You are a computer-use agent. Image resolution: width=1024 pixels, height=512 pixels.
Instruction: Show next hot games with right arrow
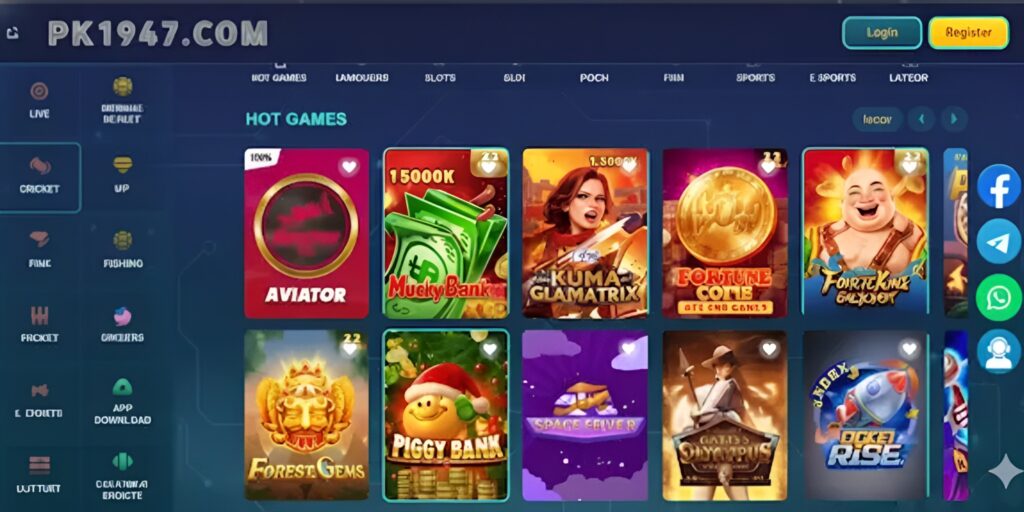pos(954,119)
